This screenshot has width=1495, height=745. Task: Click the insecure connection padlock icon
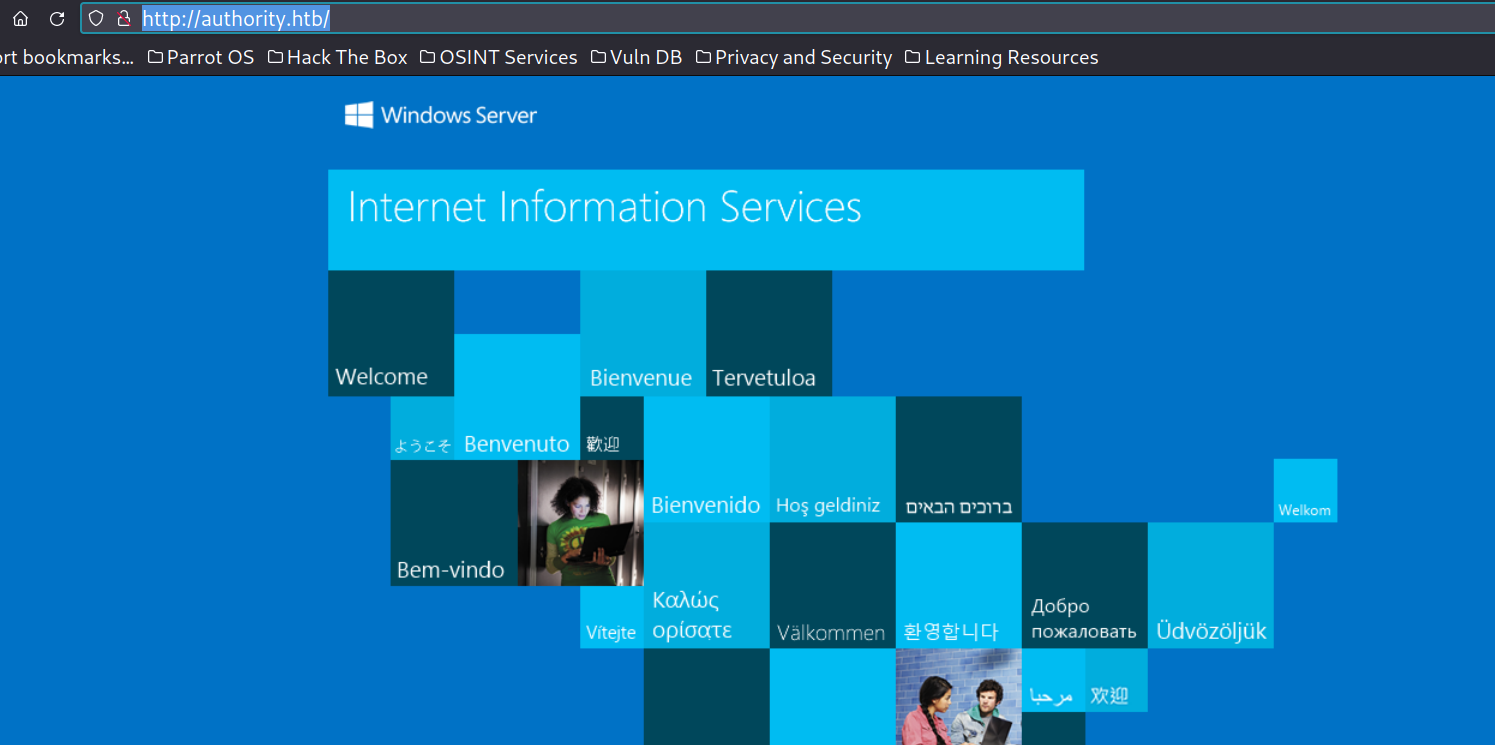coord(124,18)
